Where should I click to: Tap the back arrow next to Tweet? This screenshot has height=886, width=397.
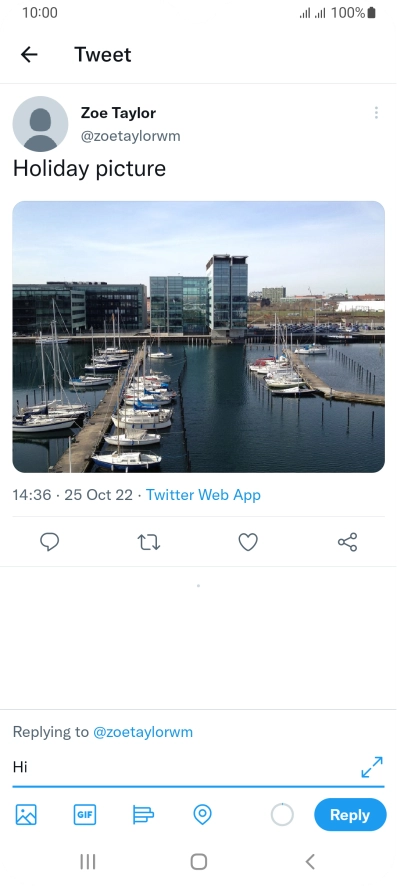point(29,54)
